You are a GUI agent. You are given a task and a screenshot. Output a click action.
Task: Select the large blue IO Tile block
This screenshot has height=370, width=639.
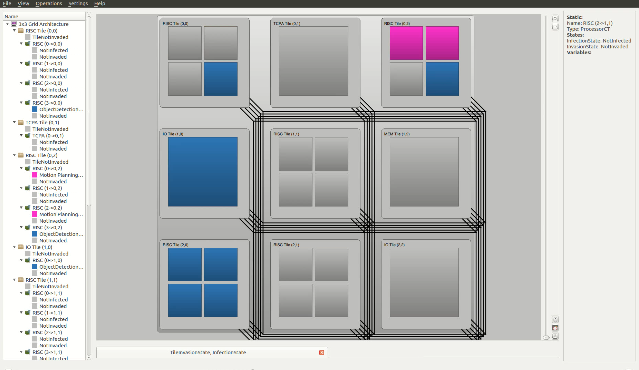tap(203, 172)
